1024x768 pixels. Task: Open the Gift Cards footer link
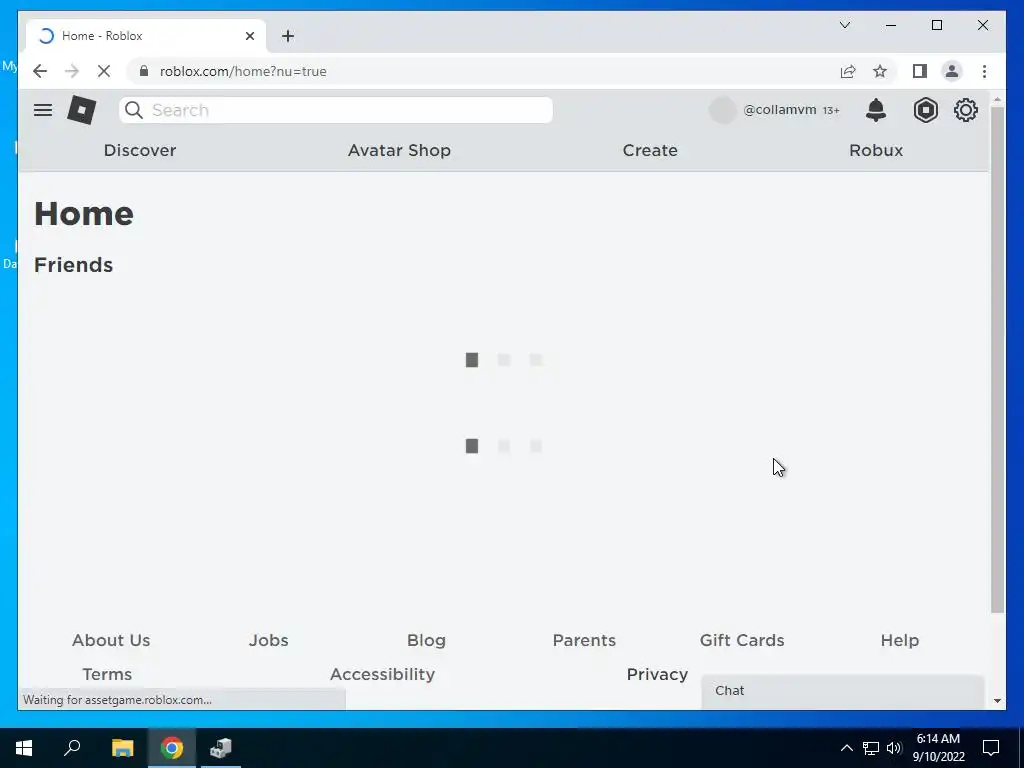(742, 640)
